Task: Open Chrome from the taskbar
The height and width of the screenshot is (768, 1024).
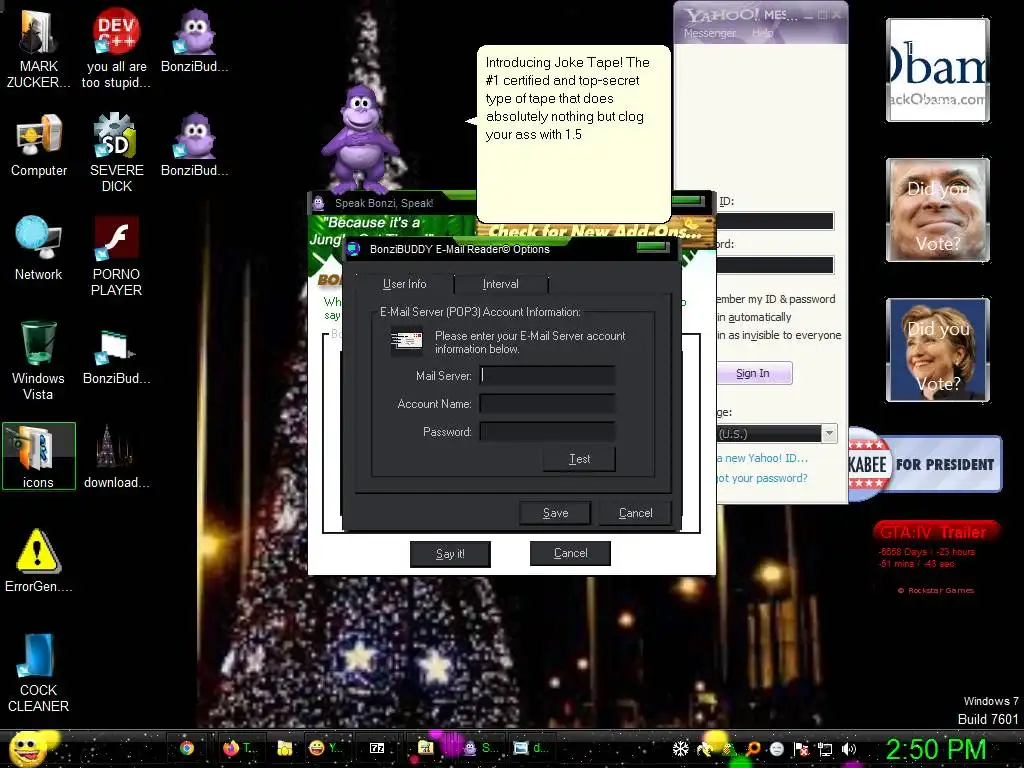Action: pyautogui.click(x=187, y=748)
